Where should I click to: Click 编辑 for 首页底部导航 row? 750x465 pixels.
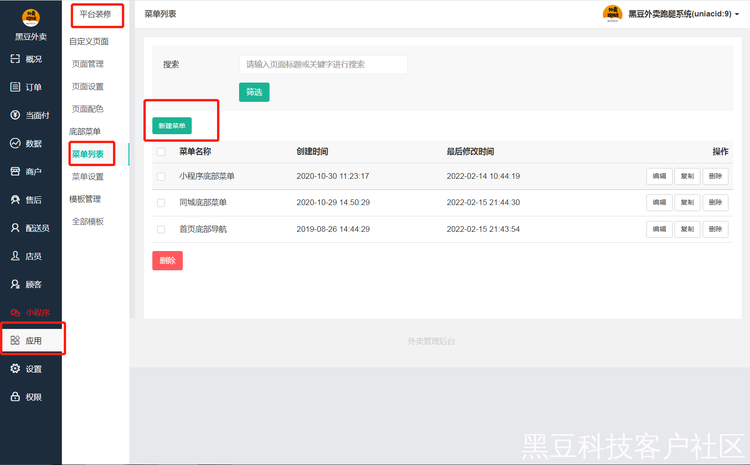(x=659, y=229)
